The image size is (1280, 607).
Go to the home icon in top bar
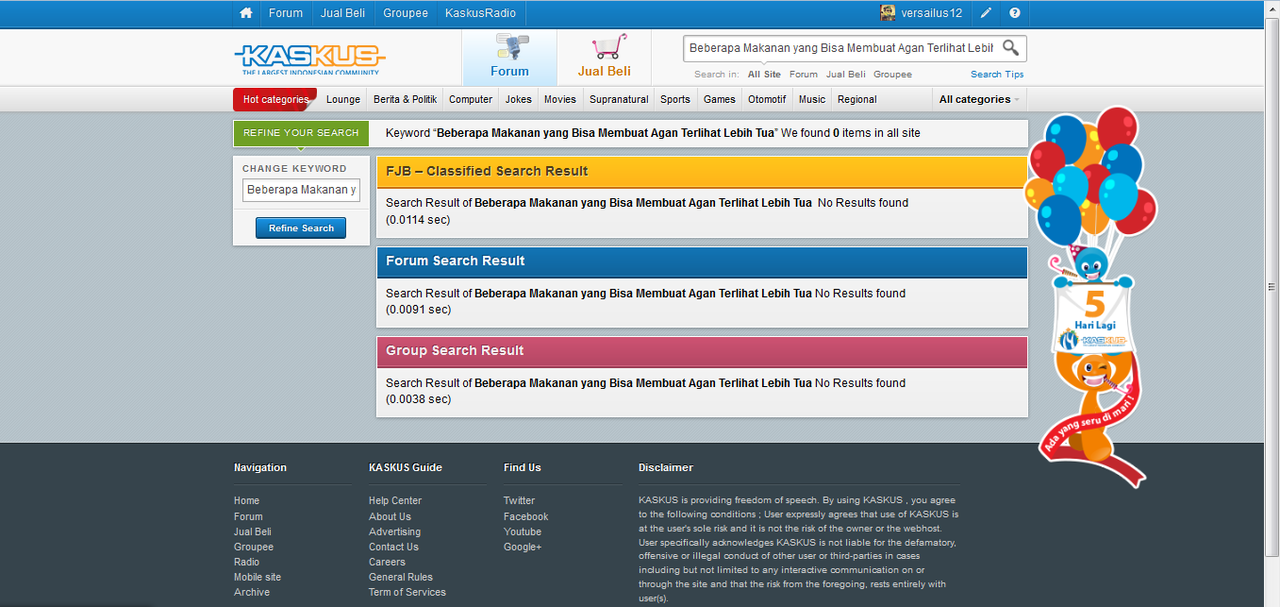[x=246, y=13]
